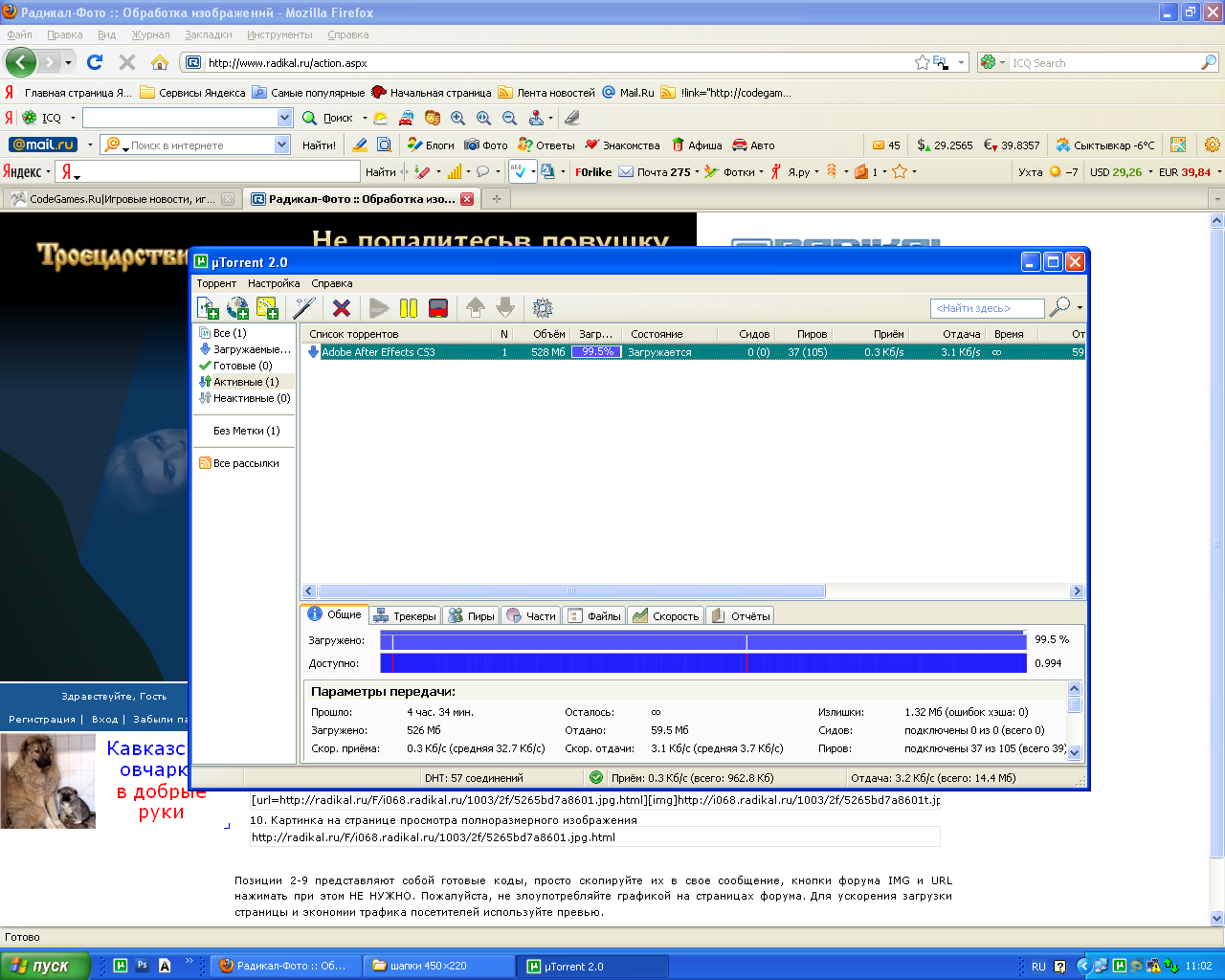Click 'Найти!' button in Mail.ru toolbar

pyautogui.click(x=319, y=145)
